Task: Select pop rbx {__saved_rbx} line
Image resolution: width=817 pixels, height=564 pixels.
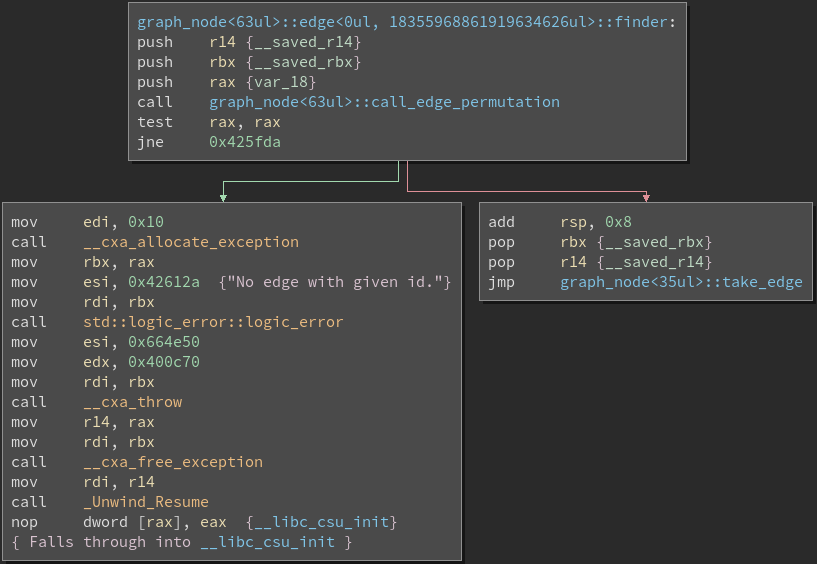Action: 600,242
